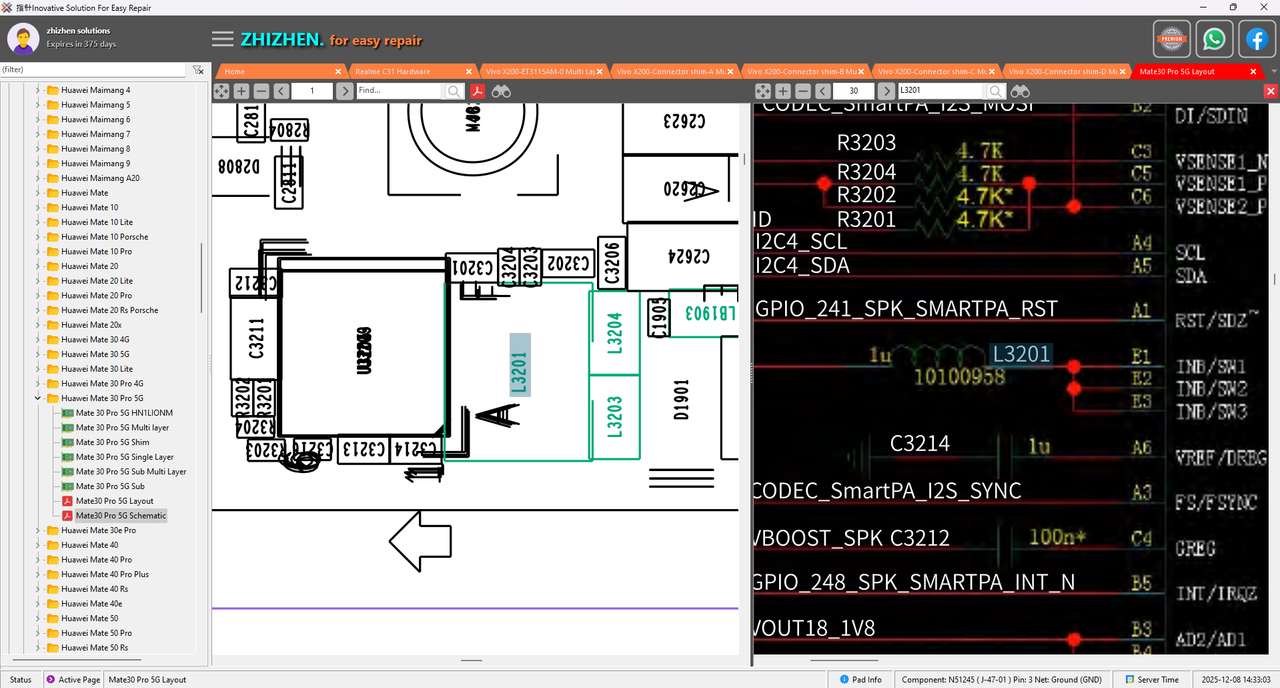Expand the Huawei Mate30e Pro folder
The width and height of the screenshot is (1280, 688).
click(x=38, y=530)
